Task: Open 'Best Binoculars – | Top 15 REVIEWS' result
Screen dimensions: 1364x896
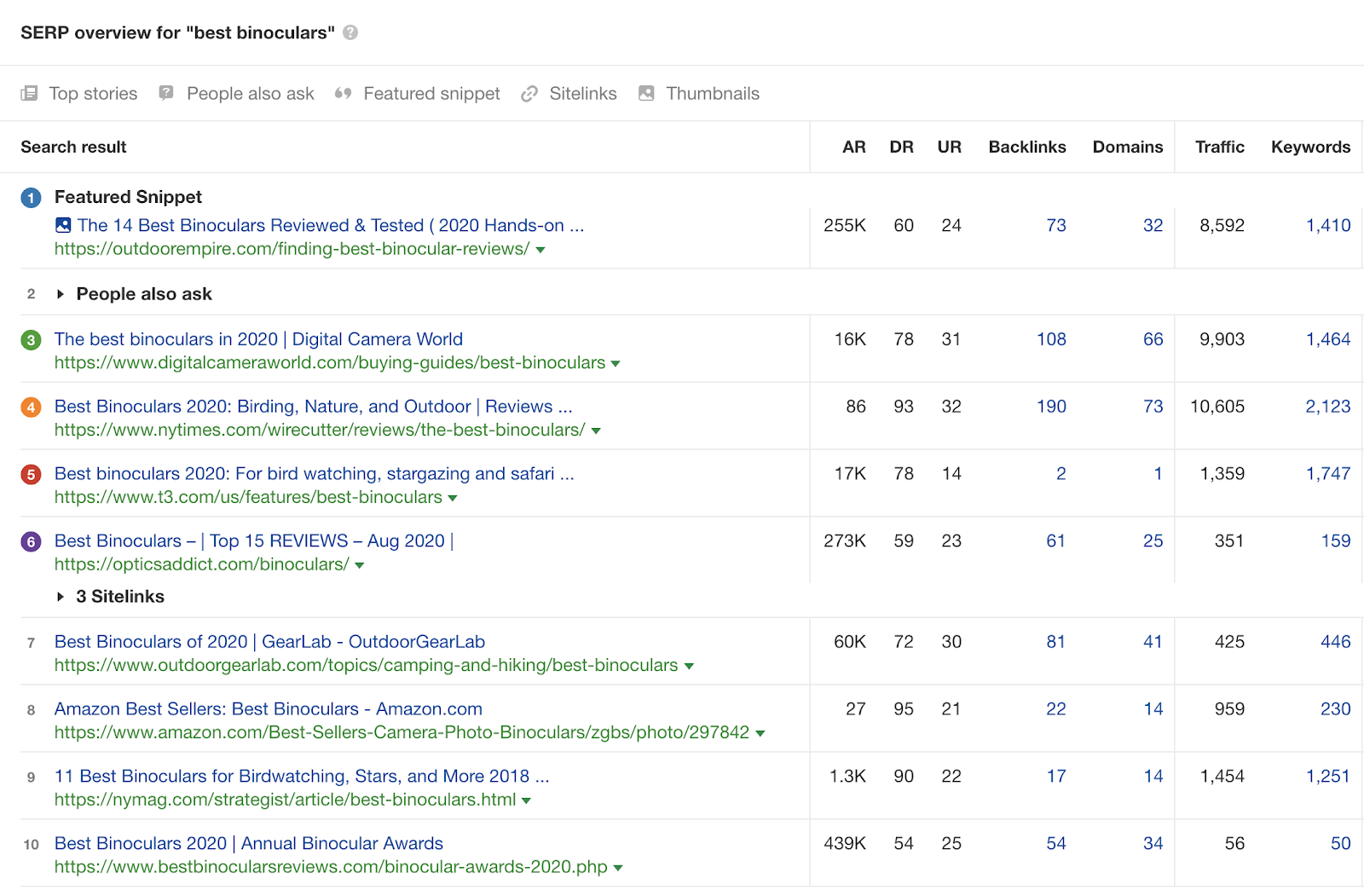Action: coord(254,540)
